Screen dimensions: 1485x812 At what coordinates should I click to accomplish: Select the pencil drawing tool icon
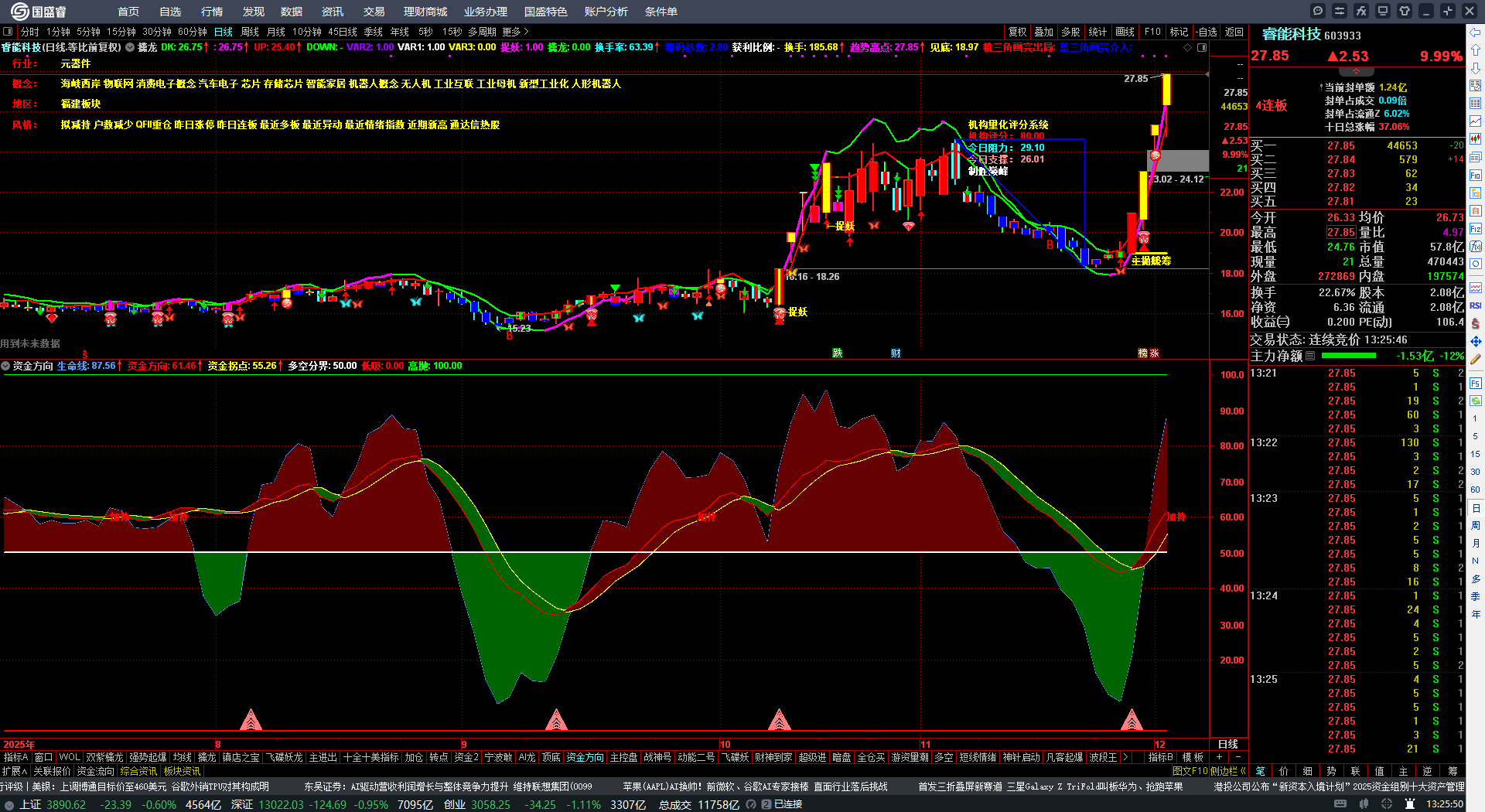coord(1476,359)
